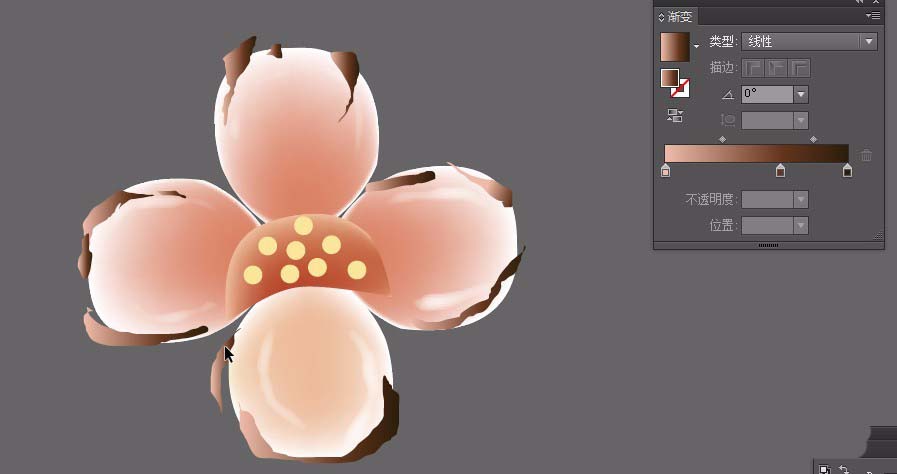Click the Reverse Gradient icon
The height and width of the screenshot is (474, 897).
(675, 116)
